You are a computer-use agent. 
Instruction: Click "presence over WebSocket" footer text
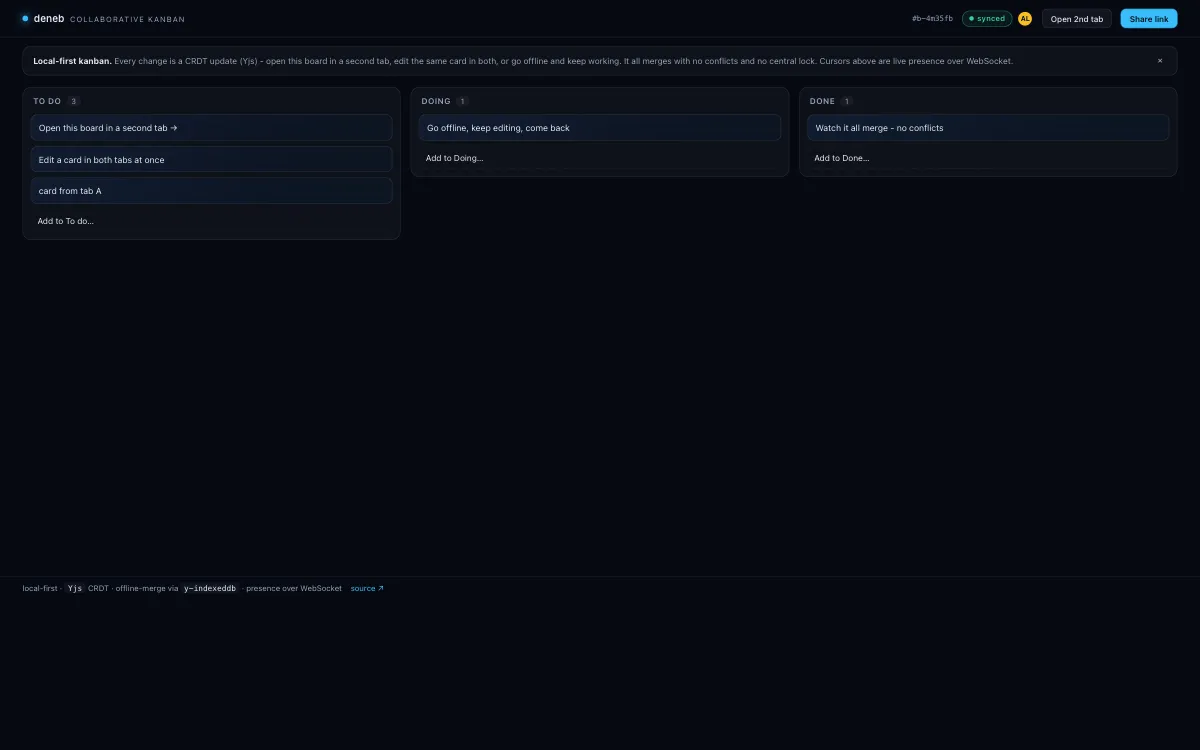[x=294, y=588]
